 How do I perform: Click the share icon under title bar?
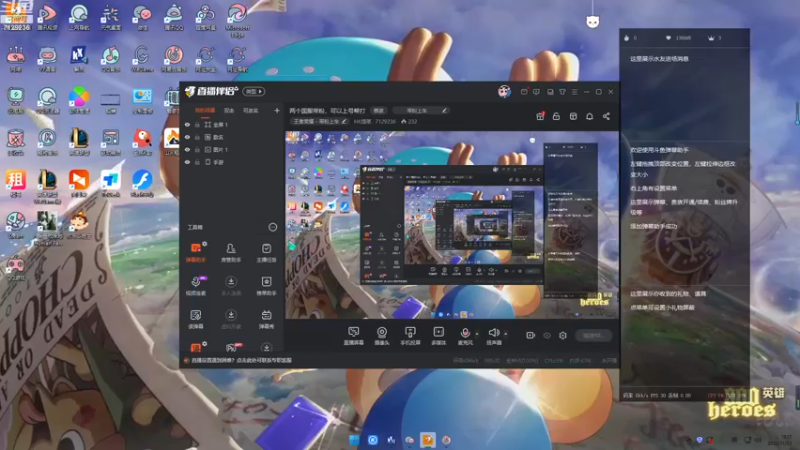click(606, 116)
